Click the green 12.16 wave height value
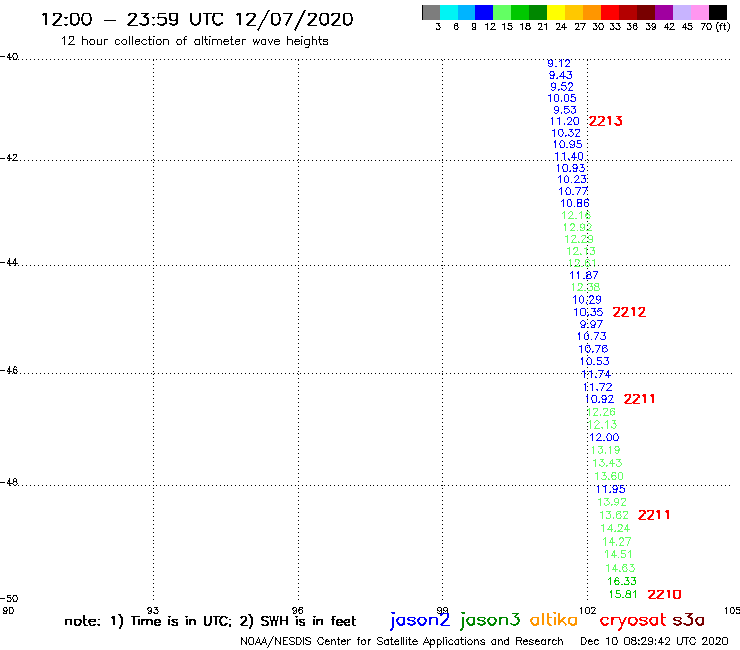This screenshot has height=650, width=740. coord(576,215)
